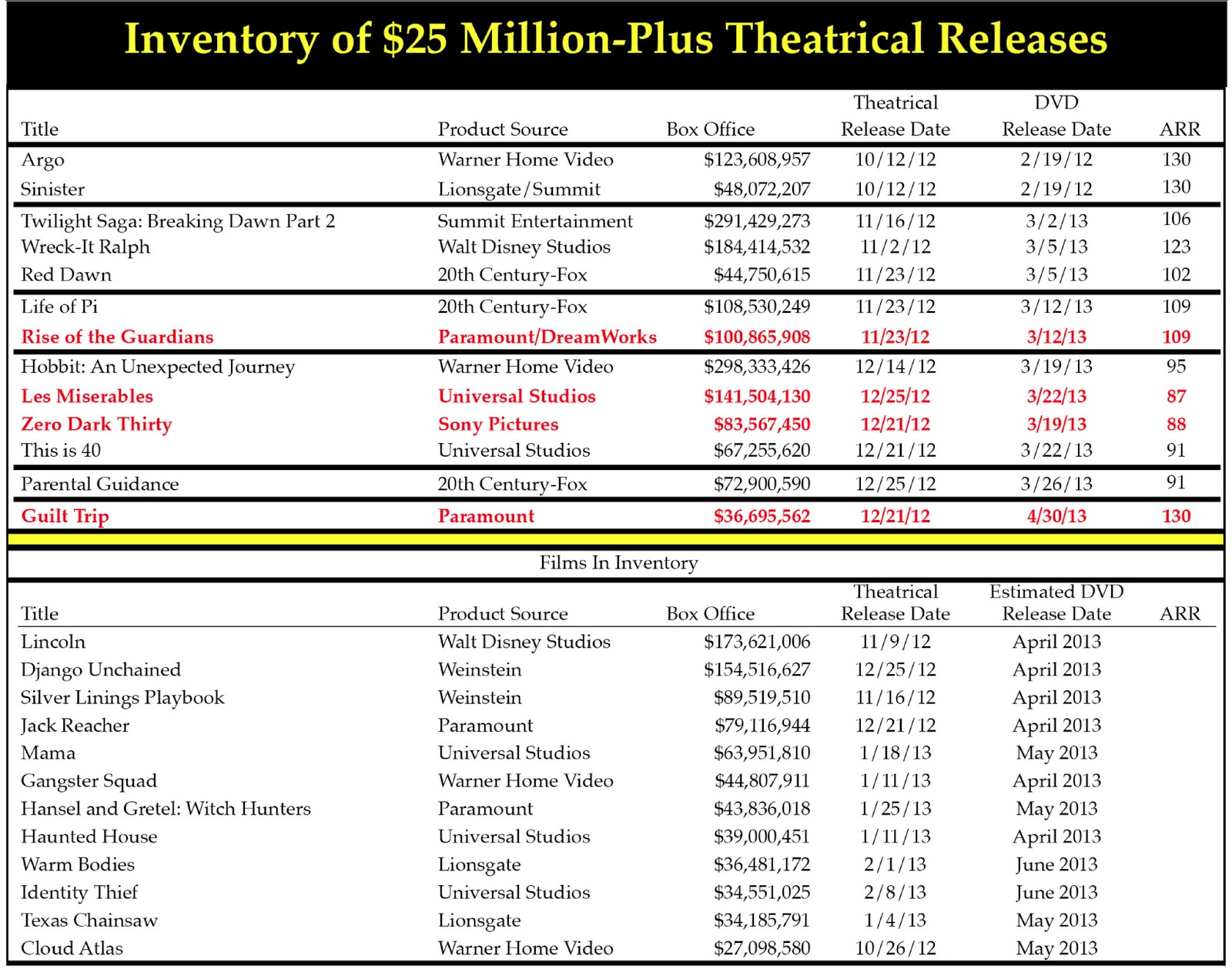Select the 'This is 40' title
Viewport: 1232px width, 976px height.
[x=61, y=451]
